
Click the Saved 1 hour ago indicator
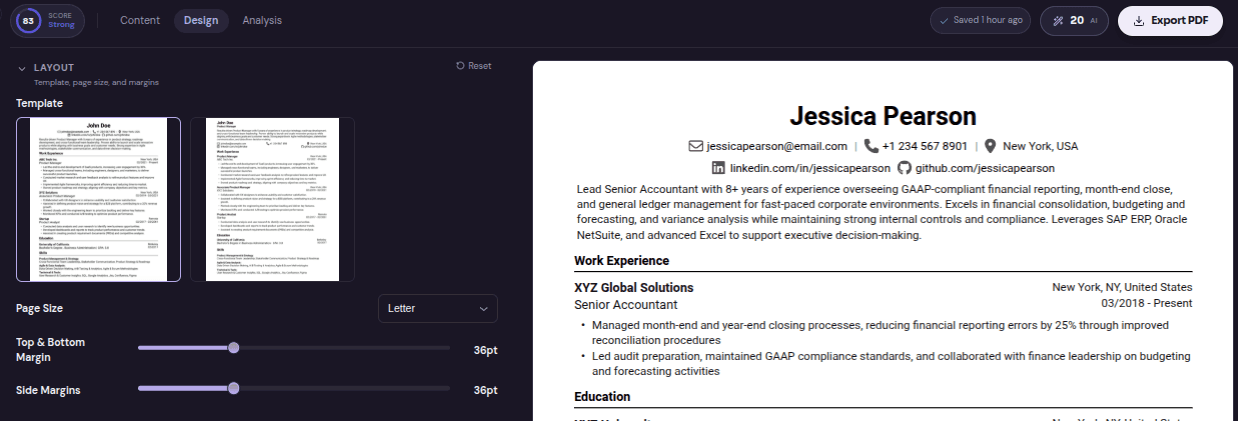click(x=980, y=20)
